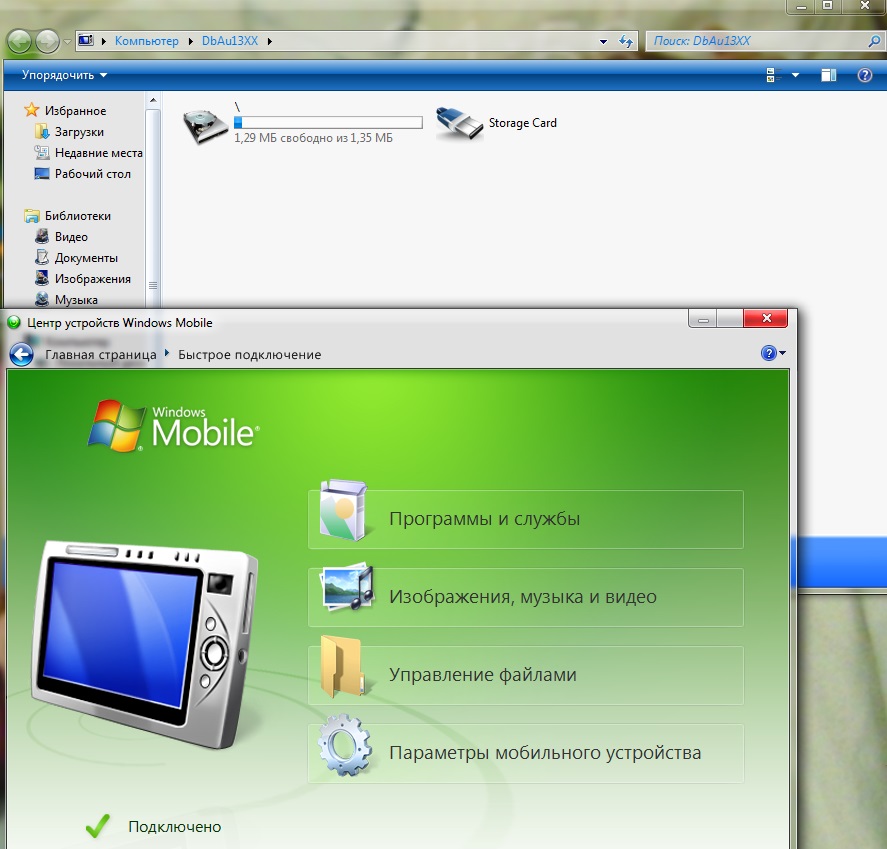The width and height of the screenshot is (887, 849).
Task: Minimize the Windows Mobile Device Center window
Action: [703, 318]
